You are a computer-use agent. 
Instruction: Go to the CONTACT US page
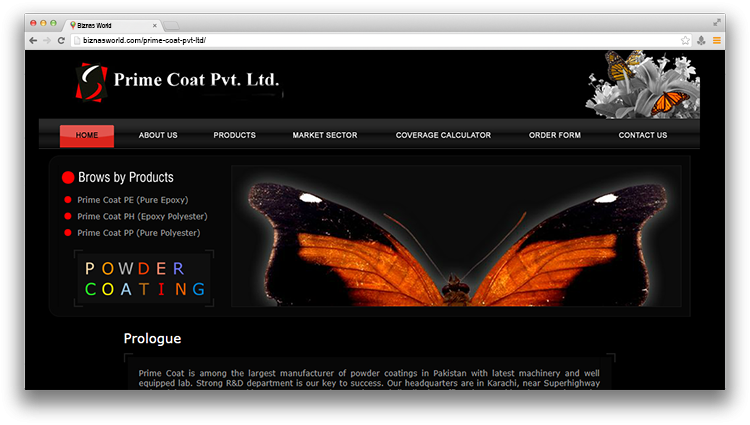tap(642, 135)
